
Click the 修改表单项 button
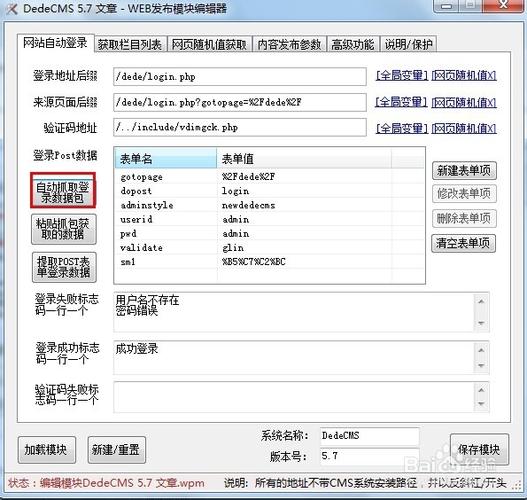pyautogui.click(x=464, y=194)
